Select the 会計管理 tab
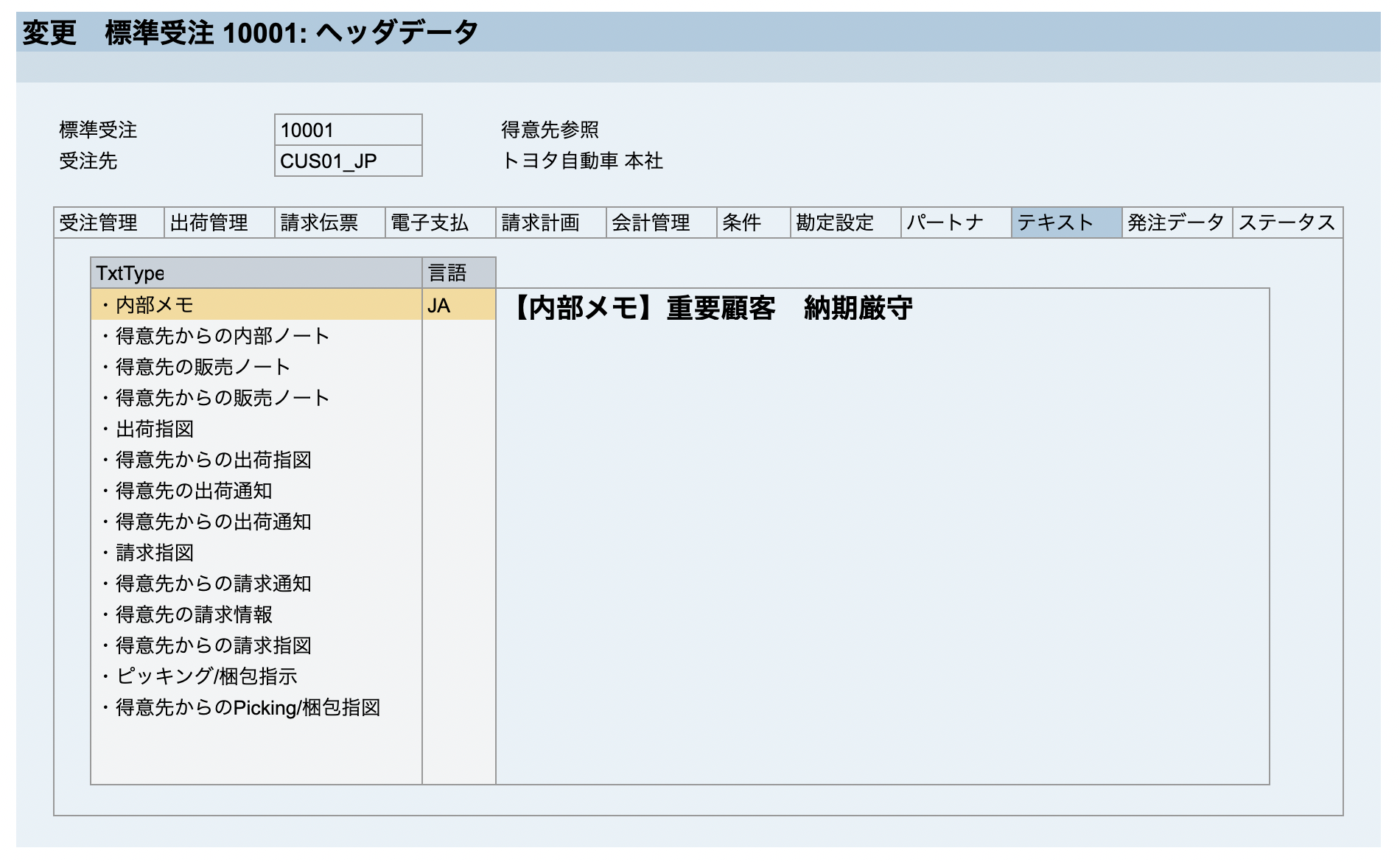1400x862 pixels. click(651, 223)
